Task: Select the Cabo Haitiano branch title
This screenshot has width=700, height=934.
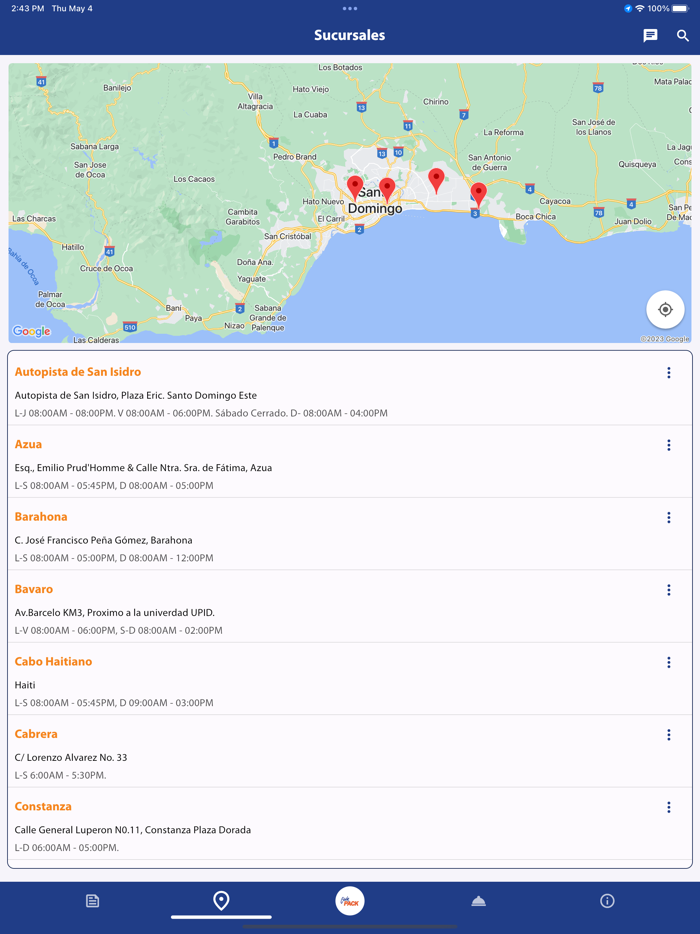Action: (x=54, y=661)
